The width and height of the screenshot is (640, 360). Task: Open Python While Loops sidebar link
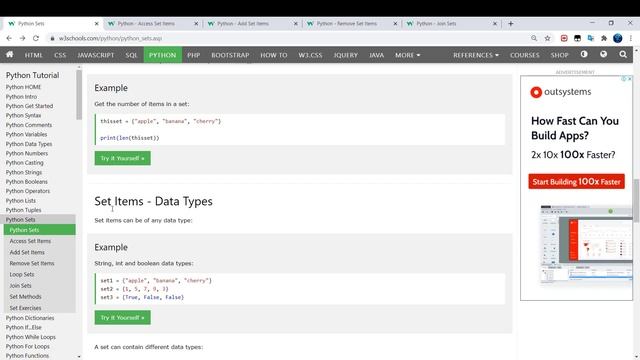31,337
